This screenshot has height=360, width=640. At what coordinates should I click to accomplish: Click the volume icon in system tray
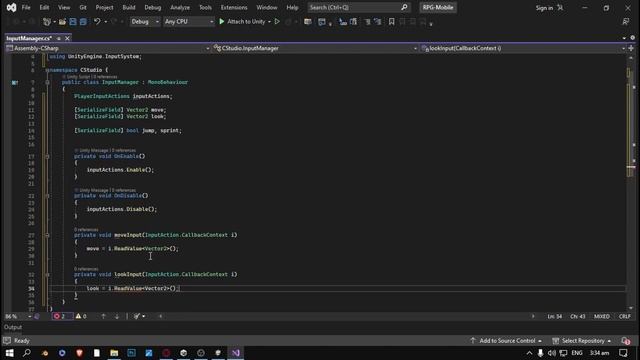[x=552, y=353]
